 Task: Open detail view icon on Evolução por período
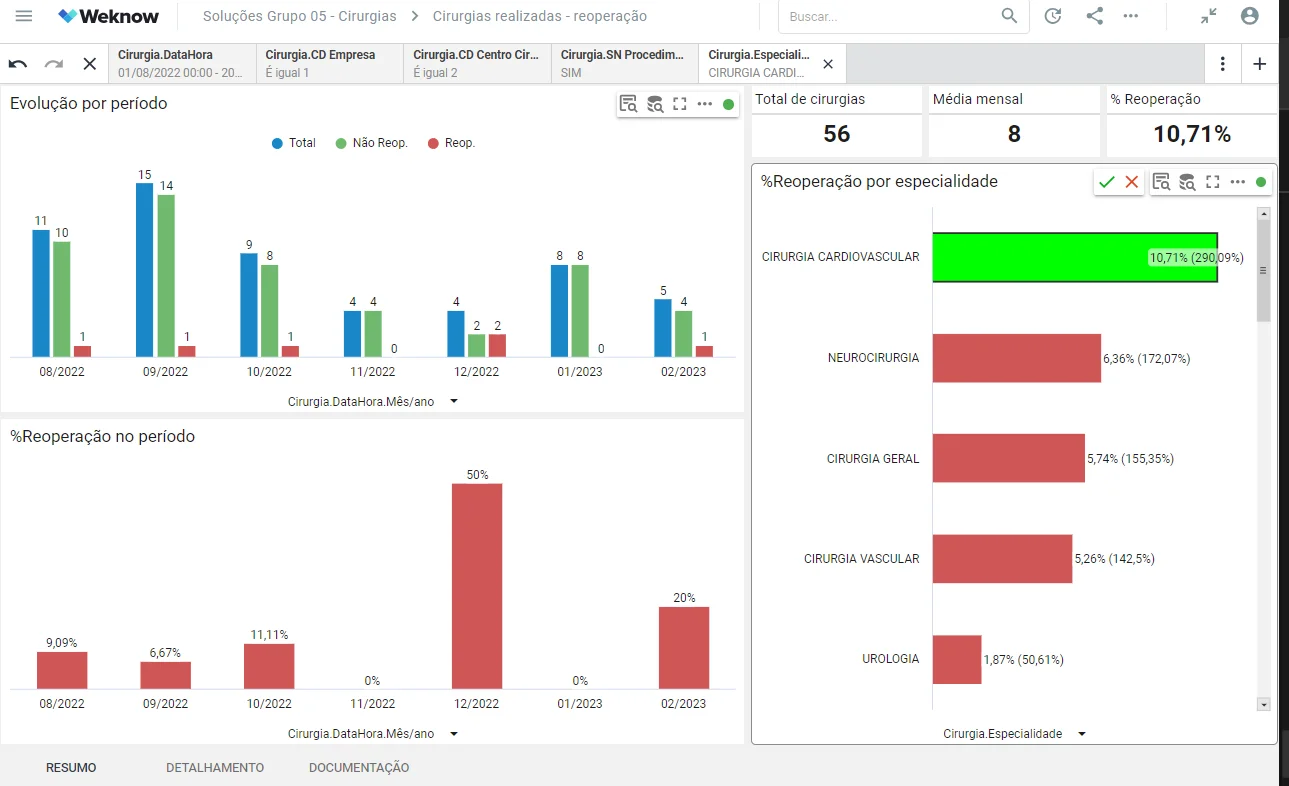(x=629, y=104)
